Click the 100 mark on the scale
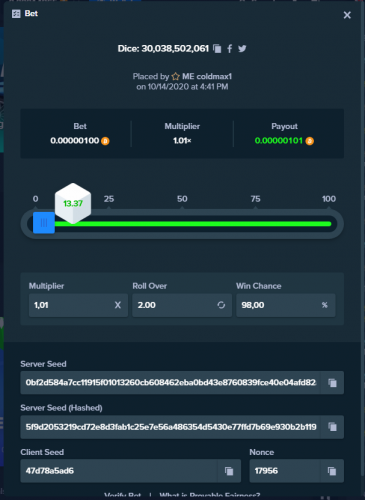The image size is (365, 500). coord(329,199)
